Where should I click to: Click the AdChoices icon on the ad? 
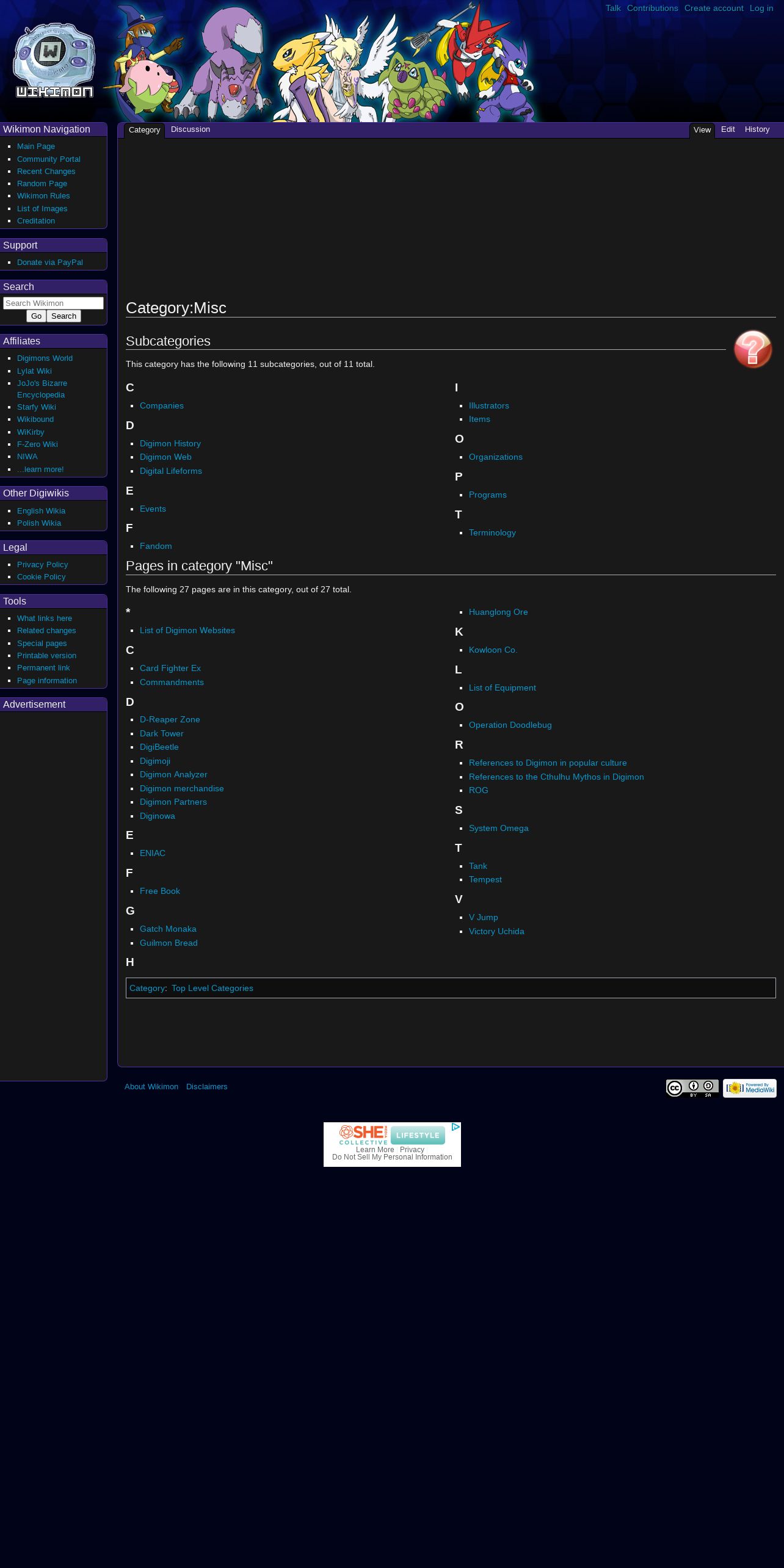(x=456, y=1127)
